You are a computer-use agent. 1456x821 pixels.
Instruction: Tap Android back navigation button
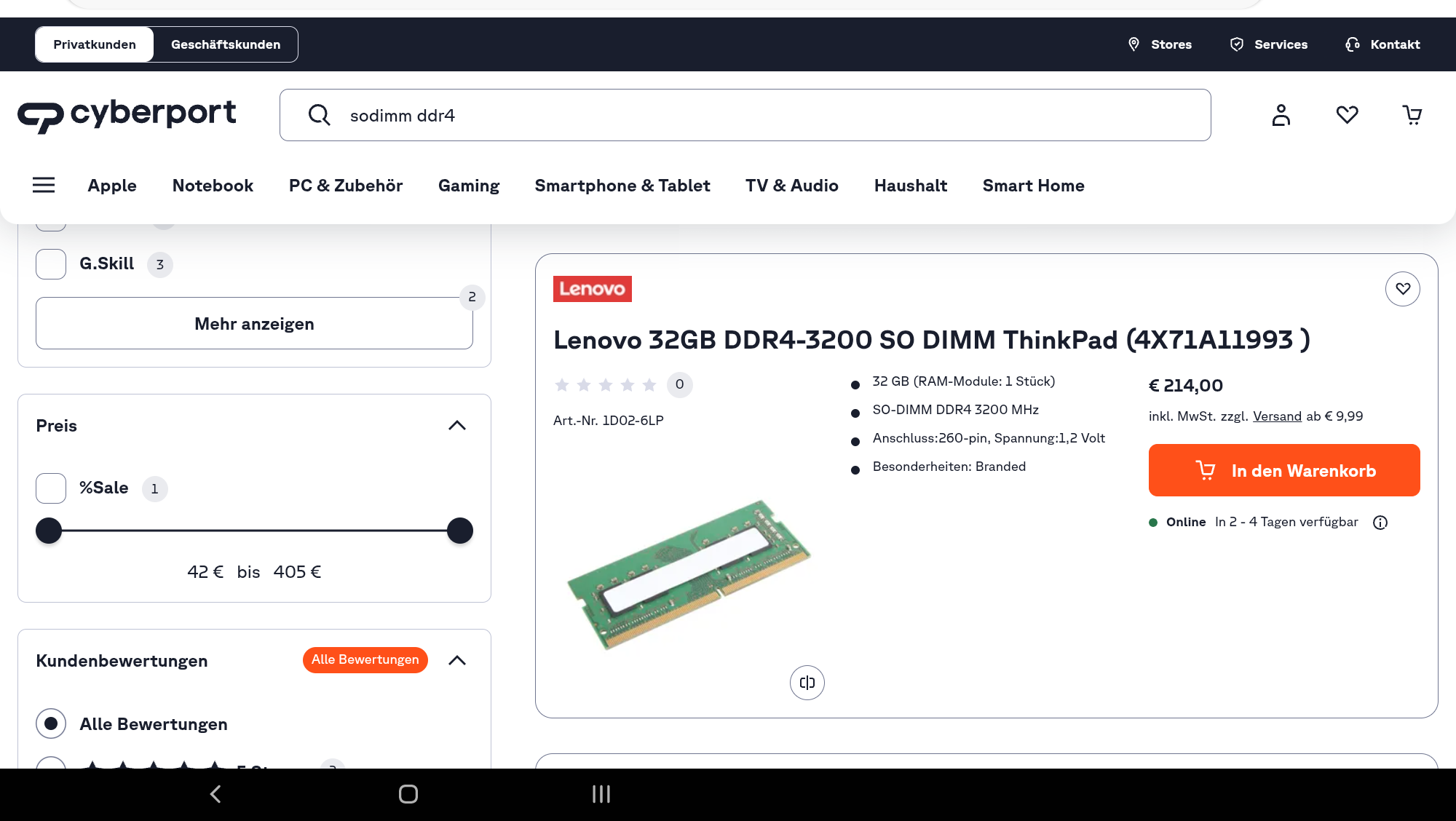pos(215,794)
